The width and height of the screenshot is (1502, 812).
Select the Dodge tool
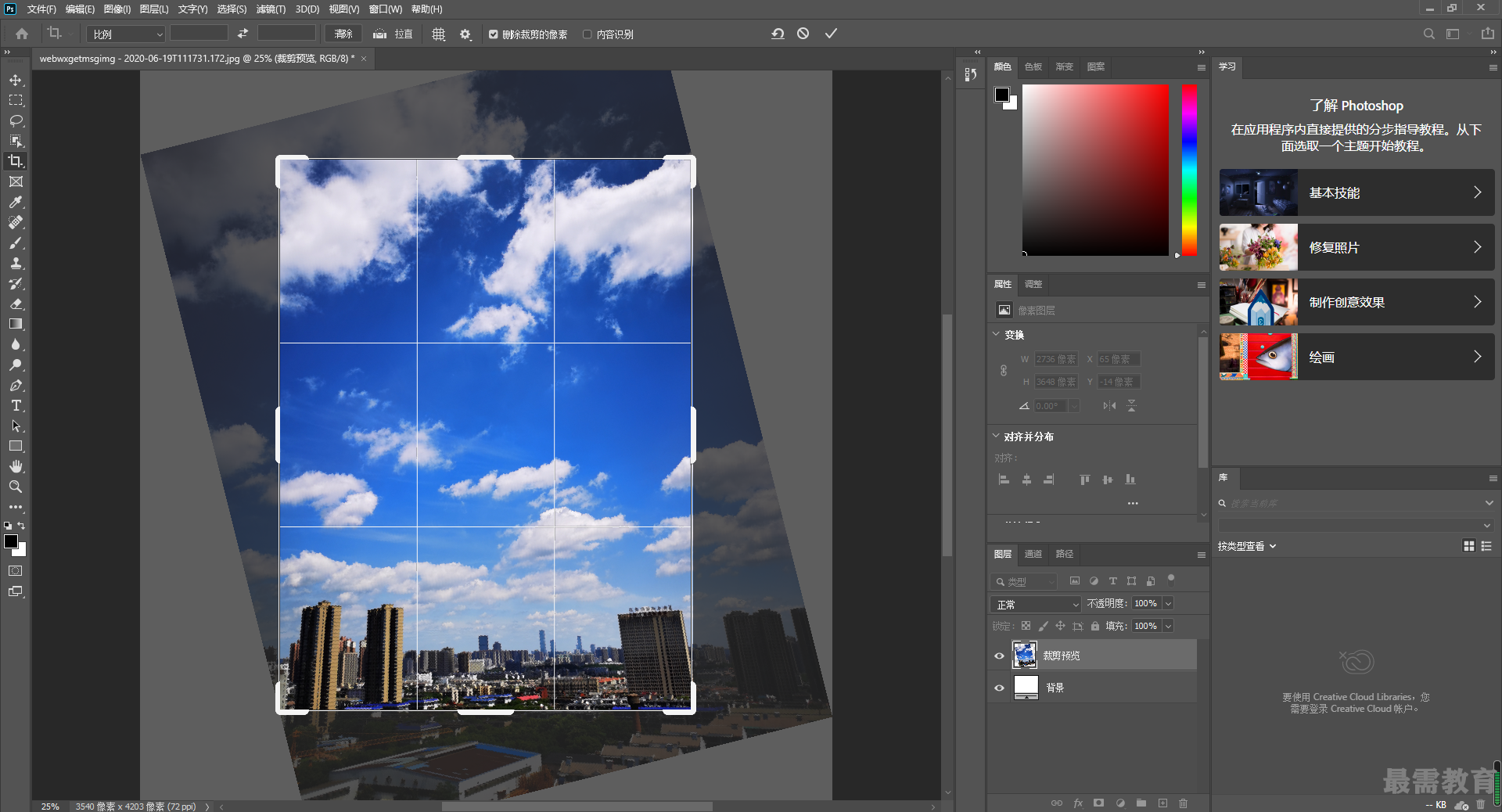point(16,365)
